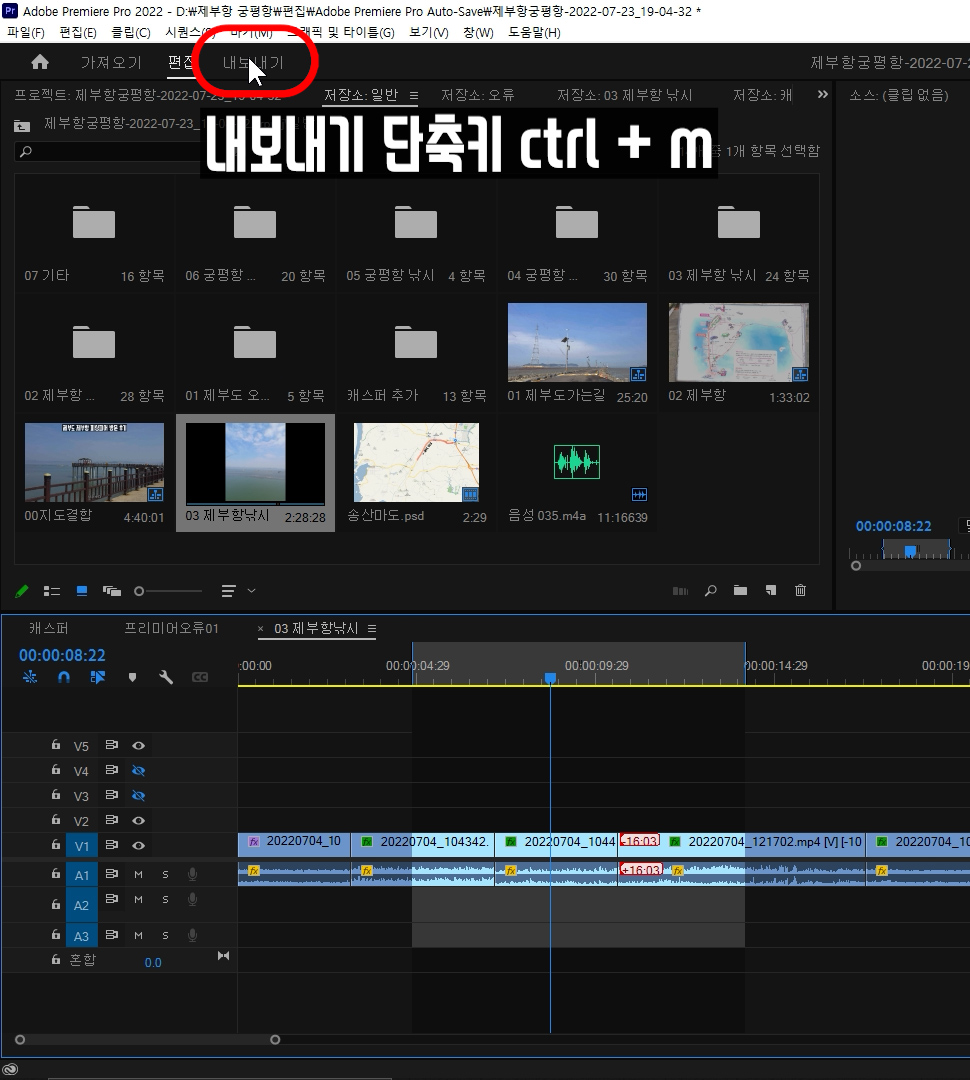
Task: Add a marker with the marker icon
Action: pos(132,678)
